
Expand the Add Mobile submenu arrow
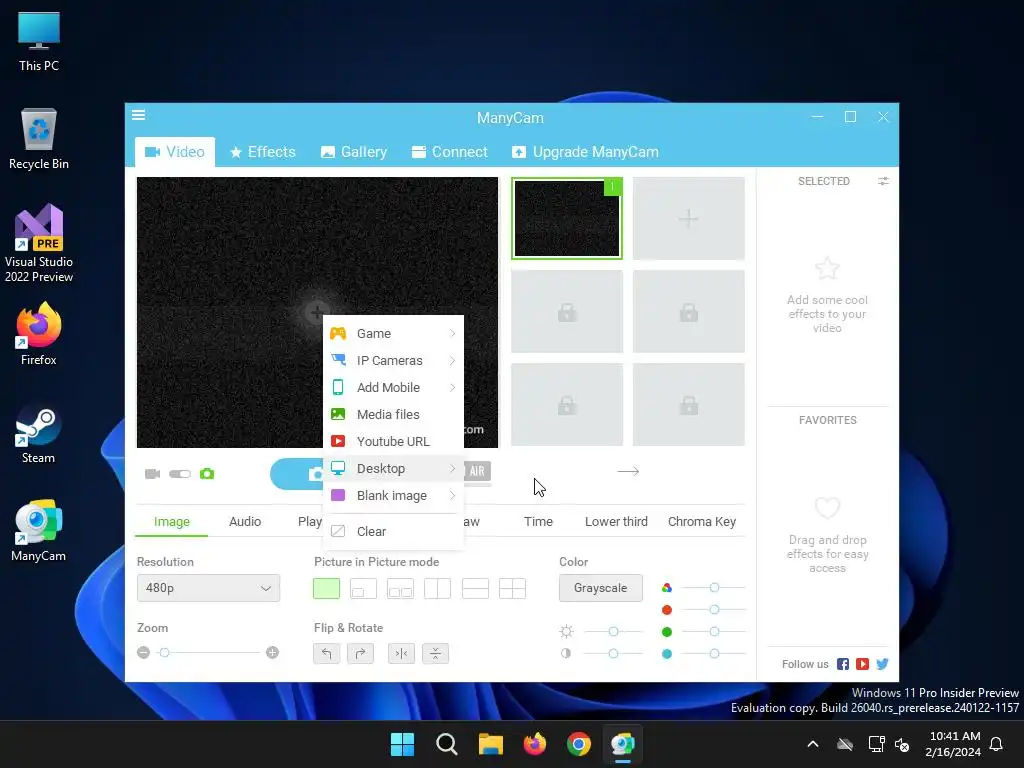(452, 387)
